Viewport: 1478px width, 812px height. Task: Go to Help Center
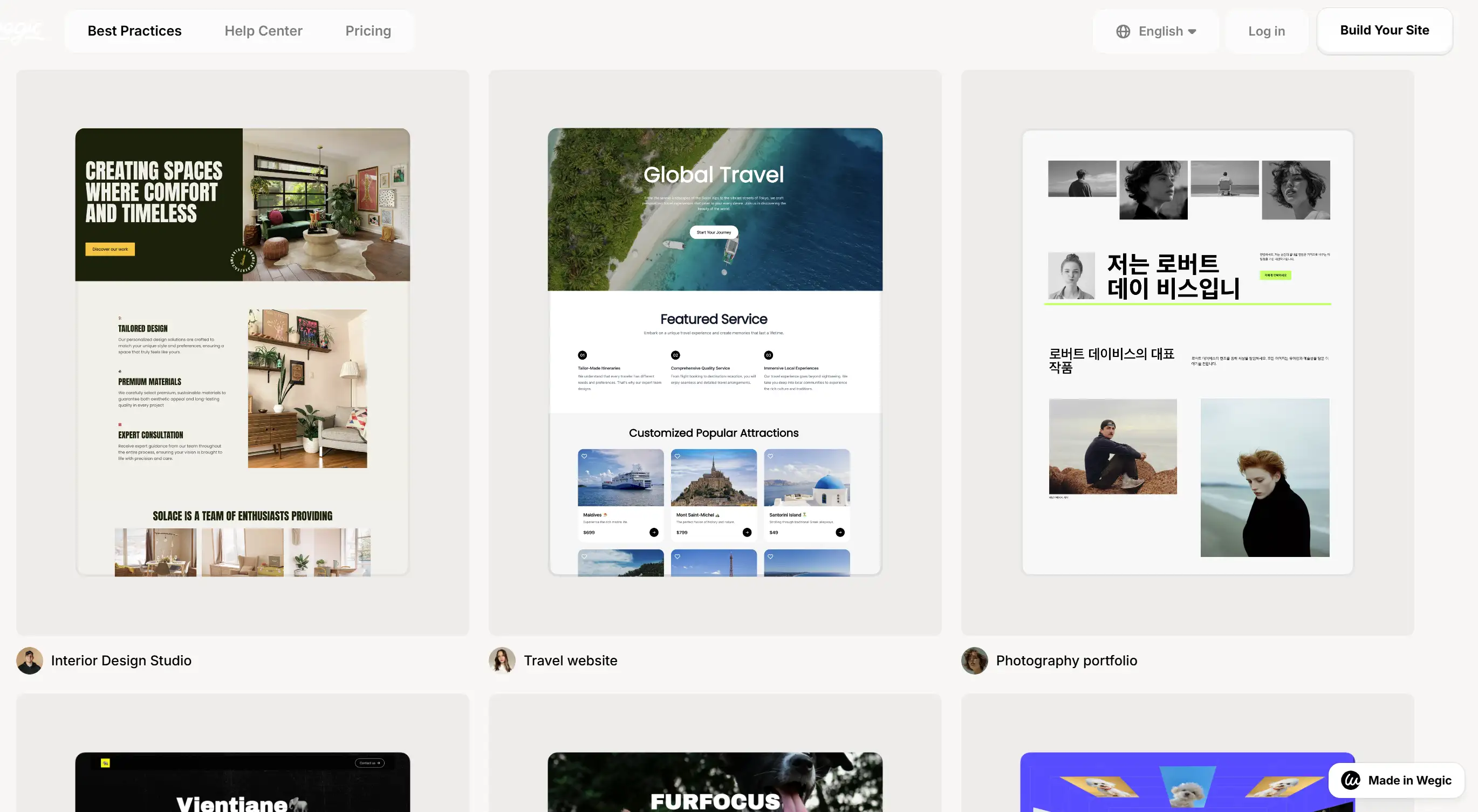(x=263, y=31)
